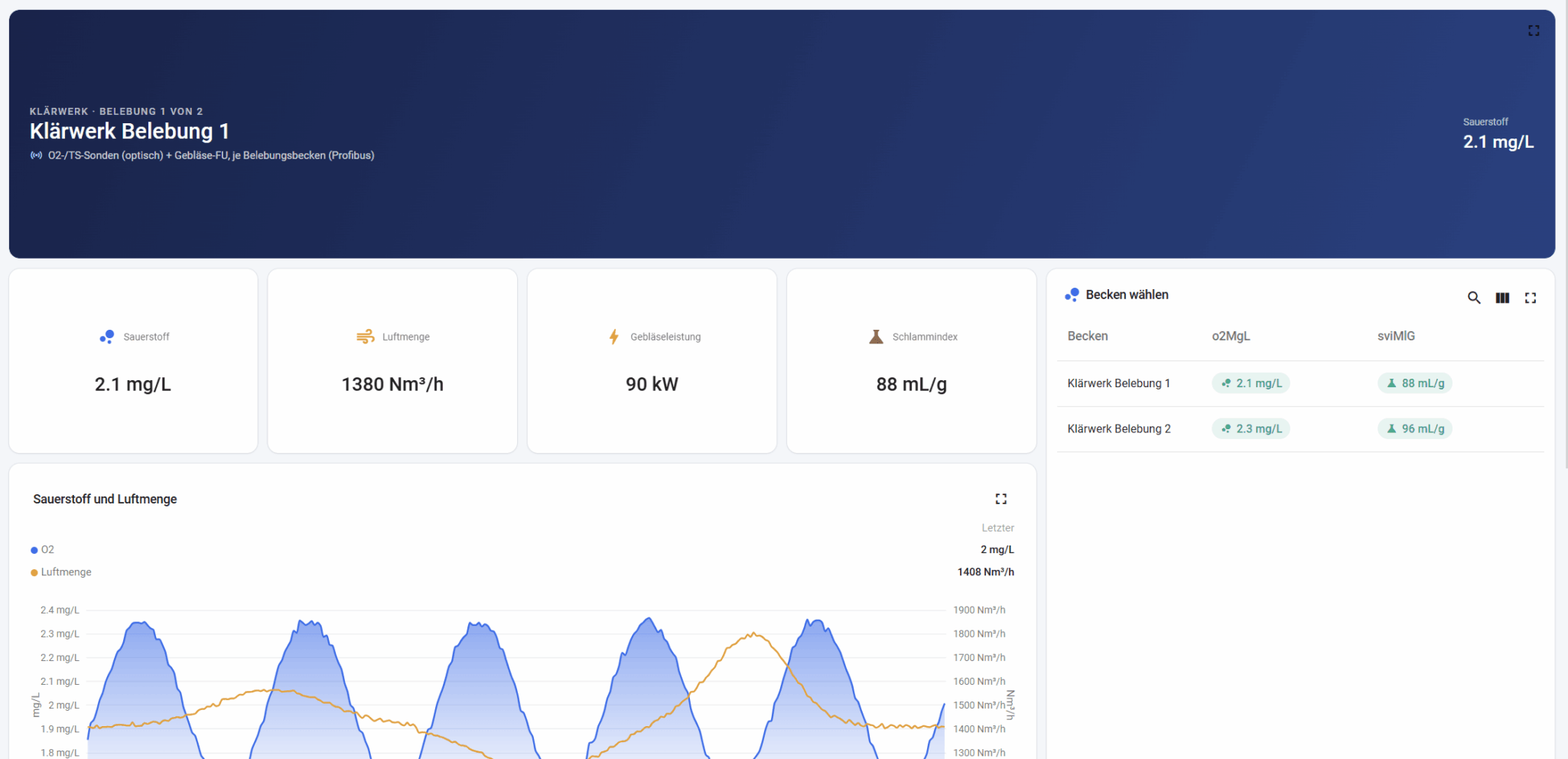Viewport: 1568px width, 759px height.
Task: Click the Letzter column header in legend
Action: coord(997,528)
